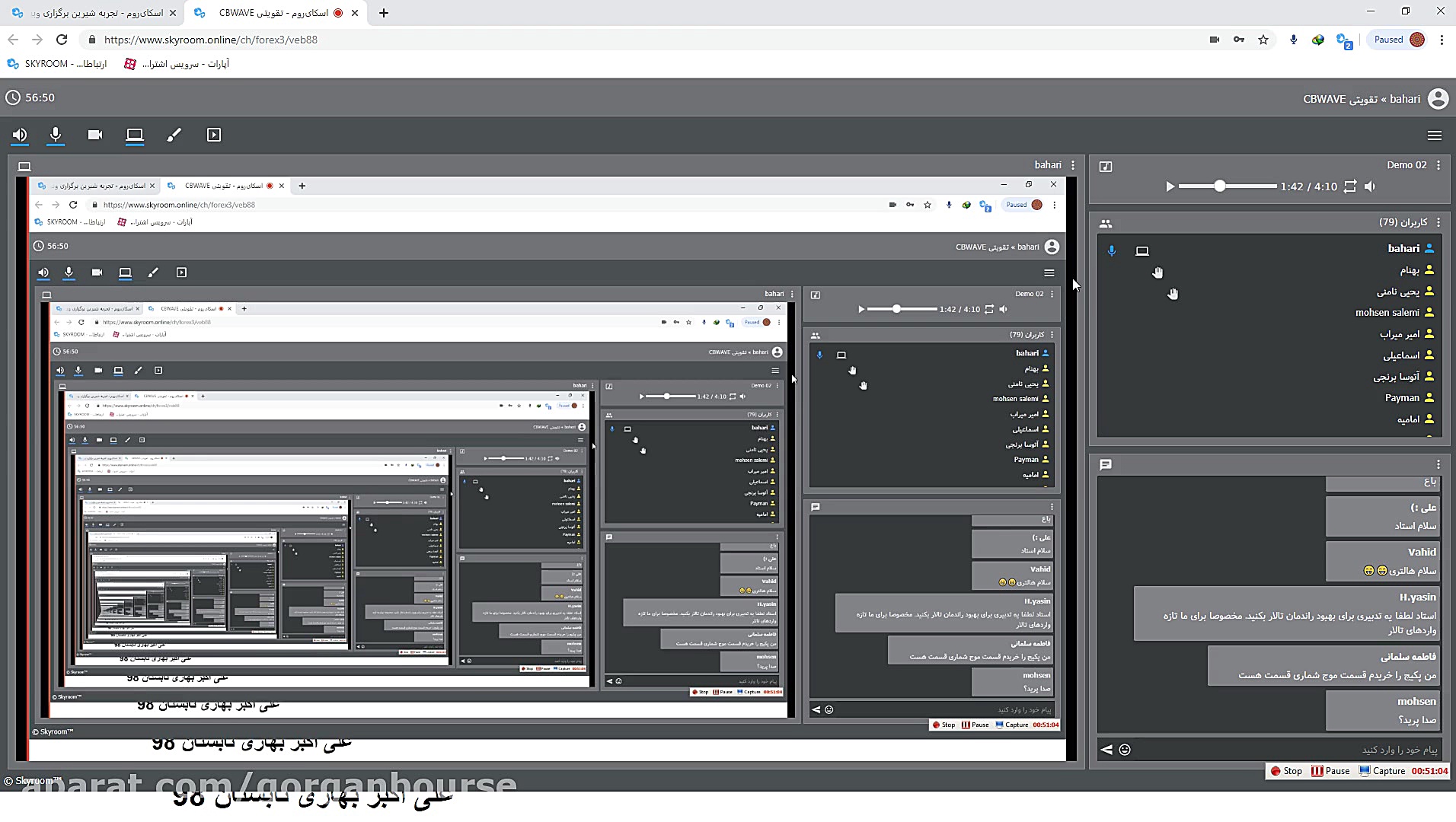1456x822 pixels.
Task: Click the recorder Capture button
Action: click(1382, 771)
